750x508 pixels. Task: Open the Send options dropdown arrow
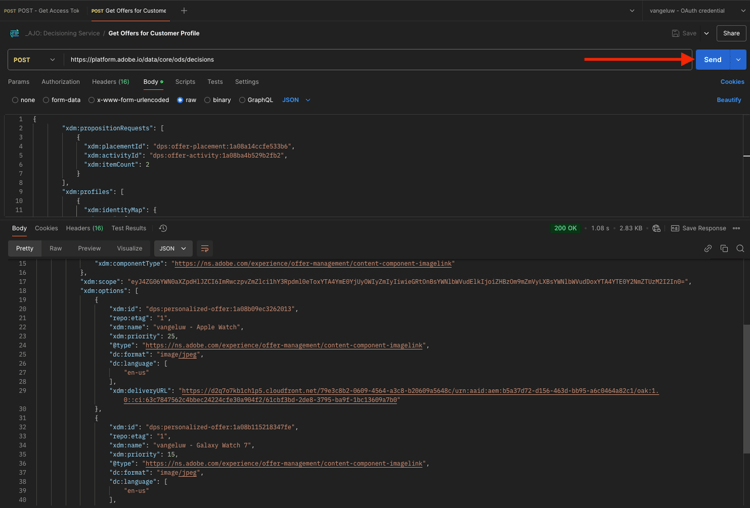point(738,60)
